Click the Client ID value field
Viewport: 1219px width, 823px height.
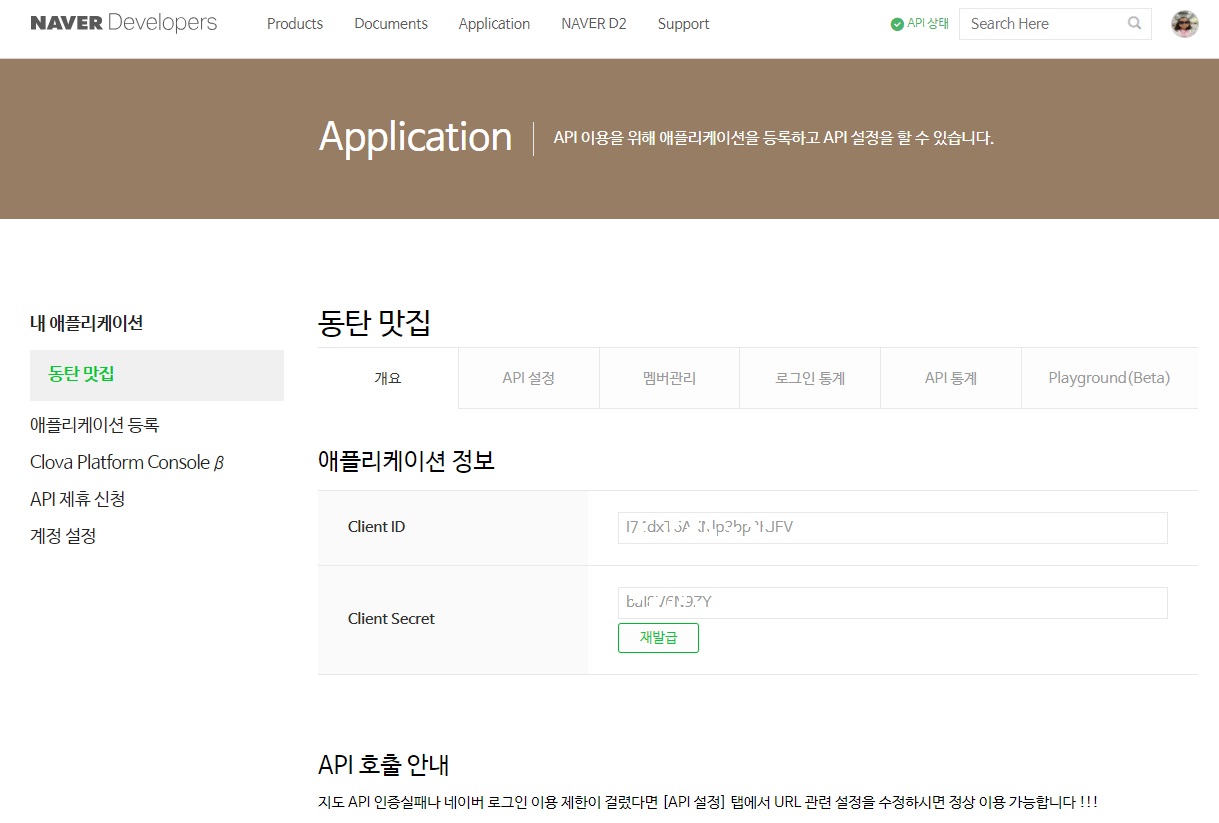[x=893, y=527]
